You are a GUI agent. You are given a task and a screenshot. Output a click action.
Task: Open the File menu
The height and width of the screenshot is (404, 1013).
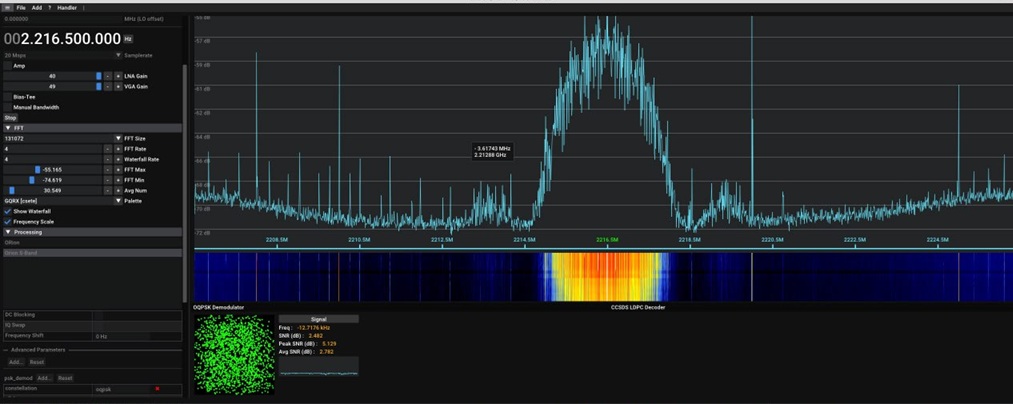click(21, 7)
